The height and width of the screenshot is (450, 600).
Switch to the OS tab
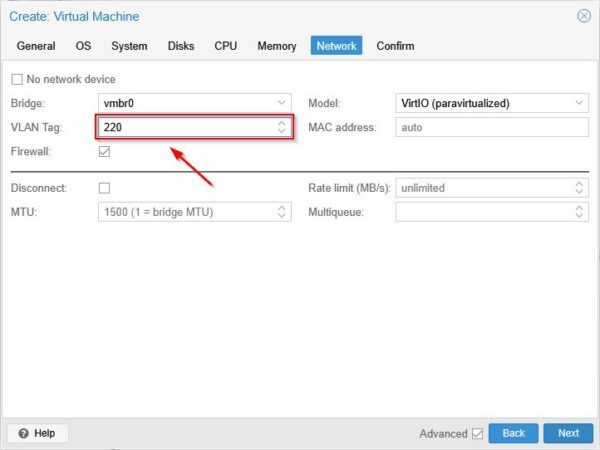pyautogui.click(x=83, y=46)
